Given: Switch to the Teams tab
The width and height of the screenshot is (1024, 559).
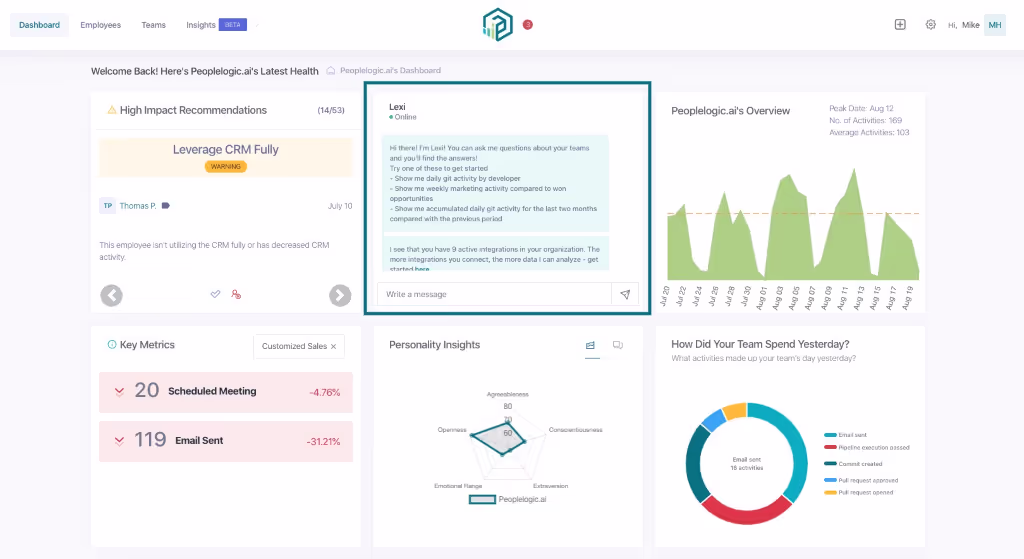Looking at the screenshot, I should coord(153,25).
